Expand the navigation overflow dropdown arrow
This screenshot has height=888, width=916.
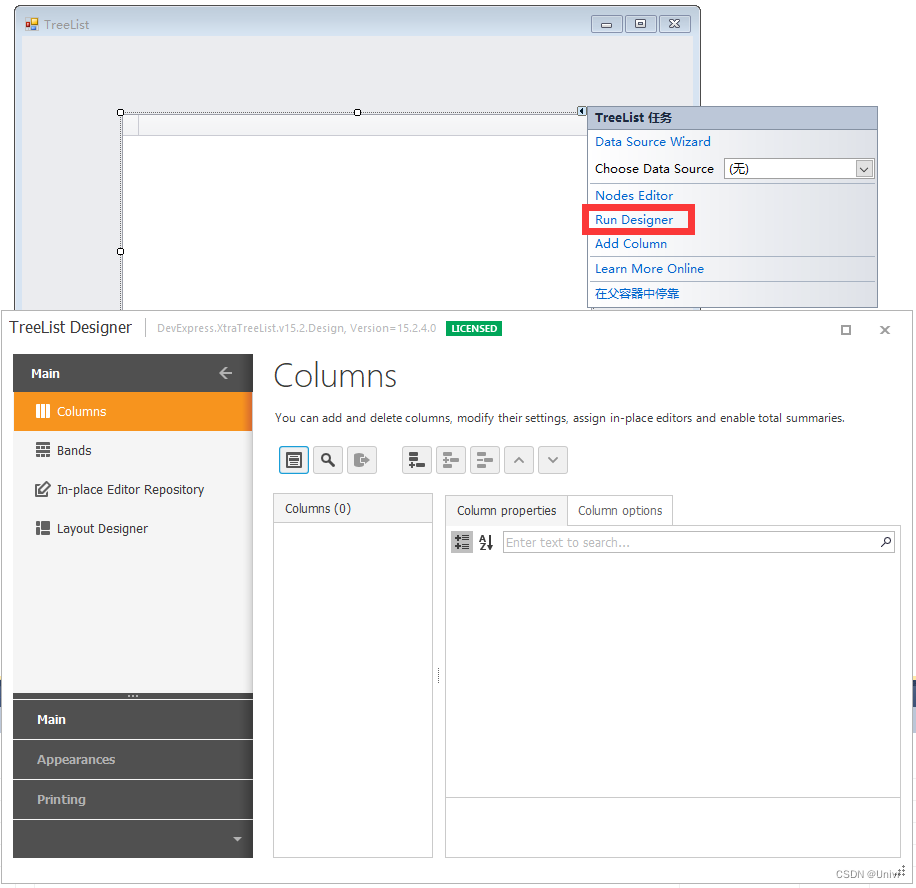point(237,839)
